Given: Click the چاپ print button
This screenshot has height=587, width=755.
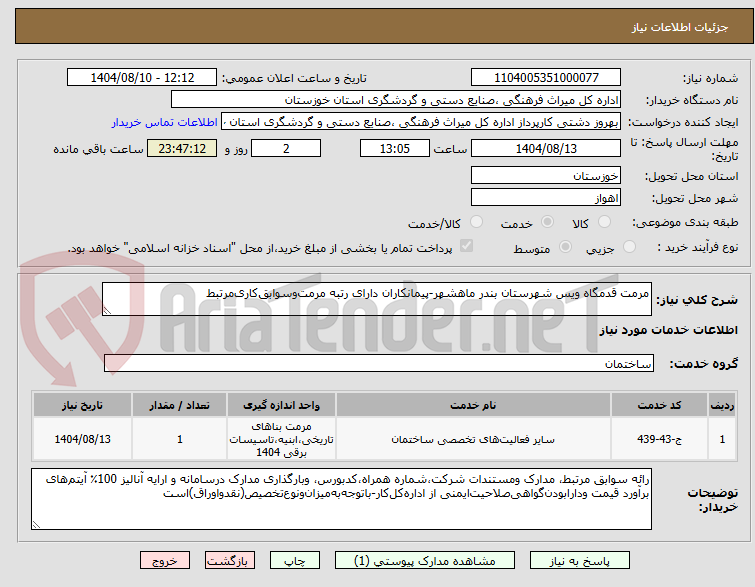Looking at the screenshot, I should click(295, 561).
